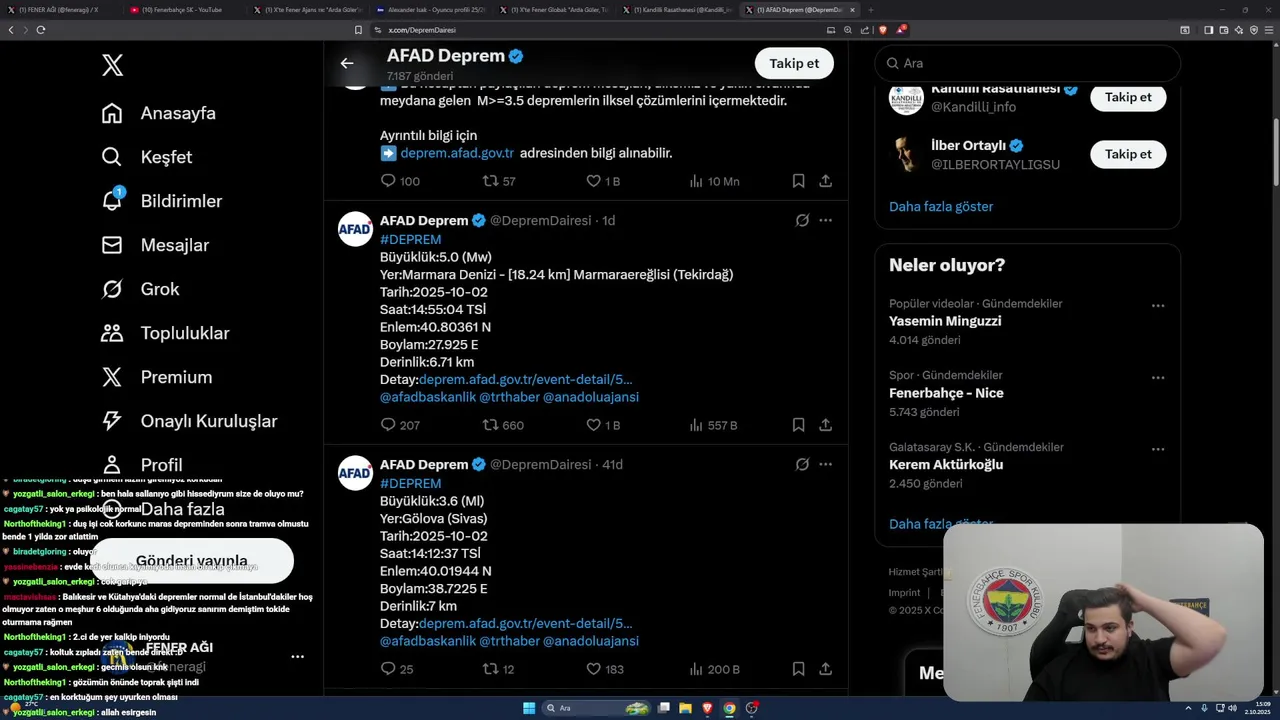Open more options for Kerem Aktürkoğlu trend

(x=1157, y=450)
